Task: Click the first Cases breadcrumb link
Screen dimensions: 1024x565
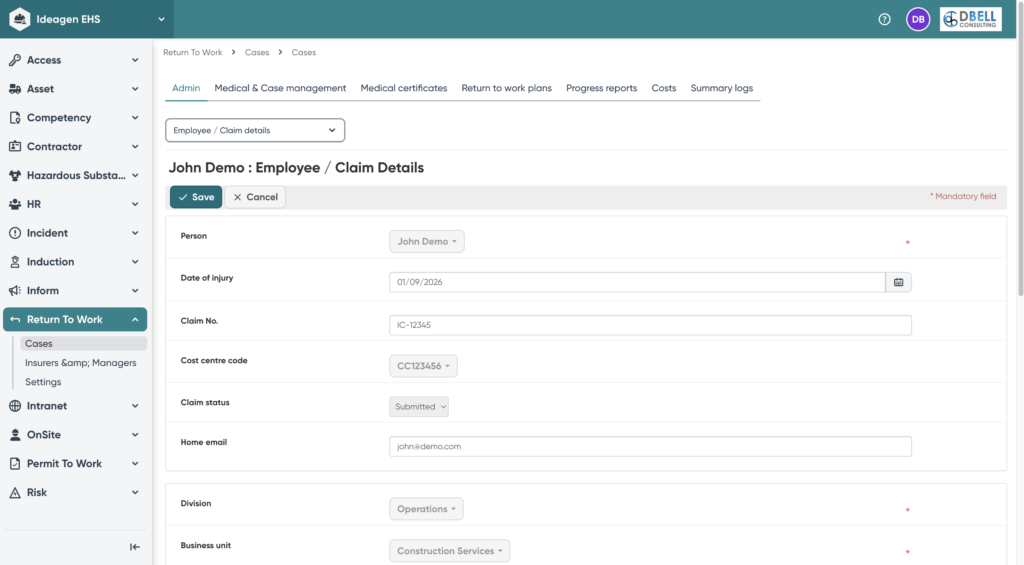Action: click(x=257, y=52)
